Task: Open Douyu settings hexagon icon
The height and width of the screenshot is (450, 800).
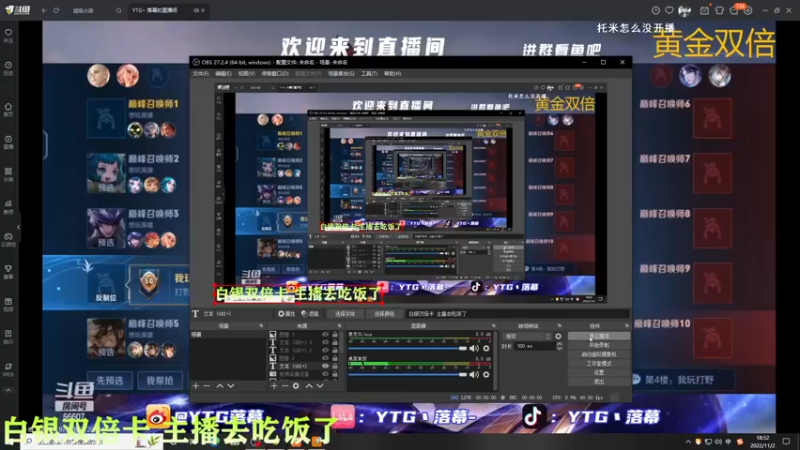Action: pos(748,10)
